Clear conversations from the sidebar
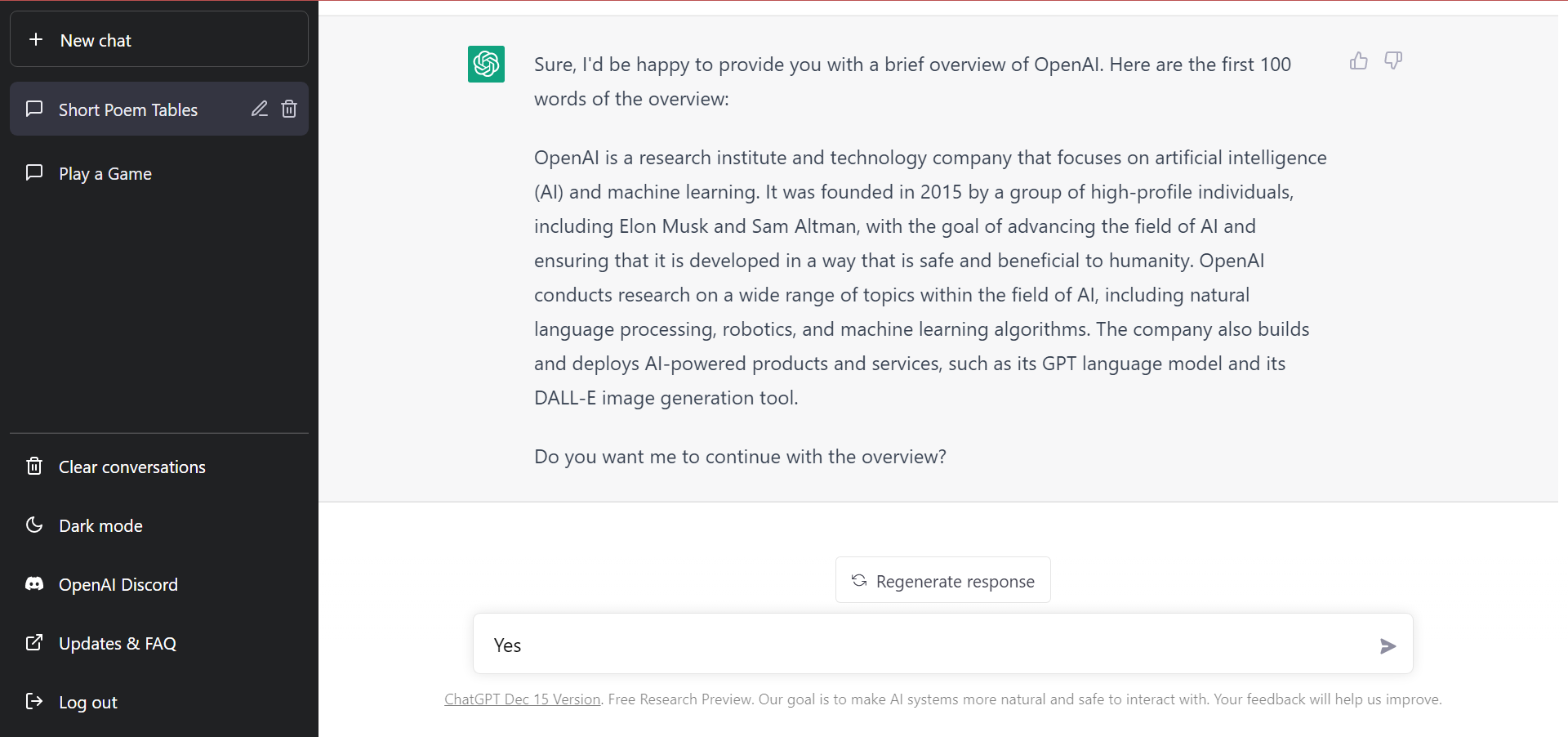The height and width of the screenshot is (737, 1568). click(131, 467)
